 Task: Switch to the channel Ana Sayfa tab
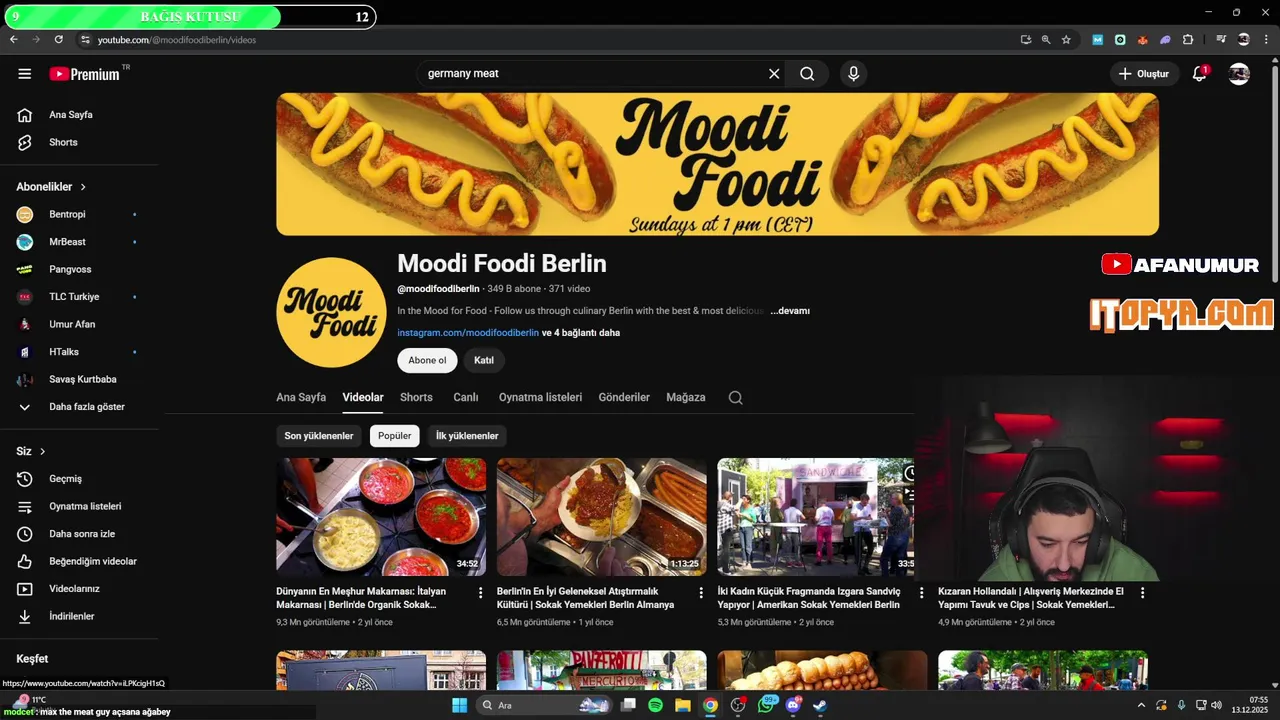301,397
